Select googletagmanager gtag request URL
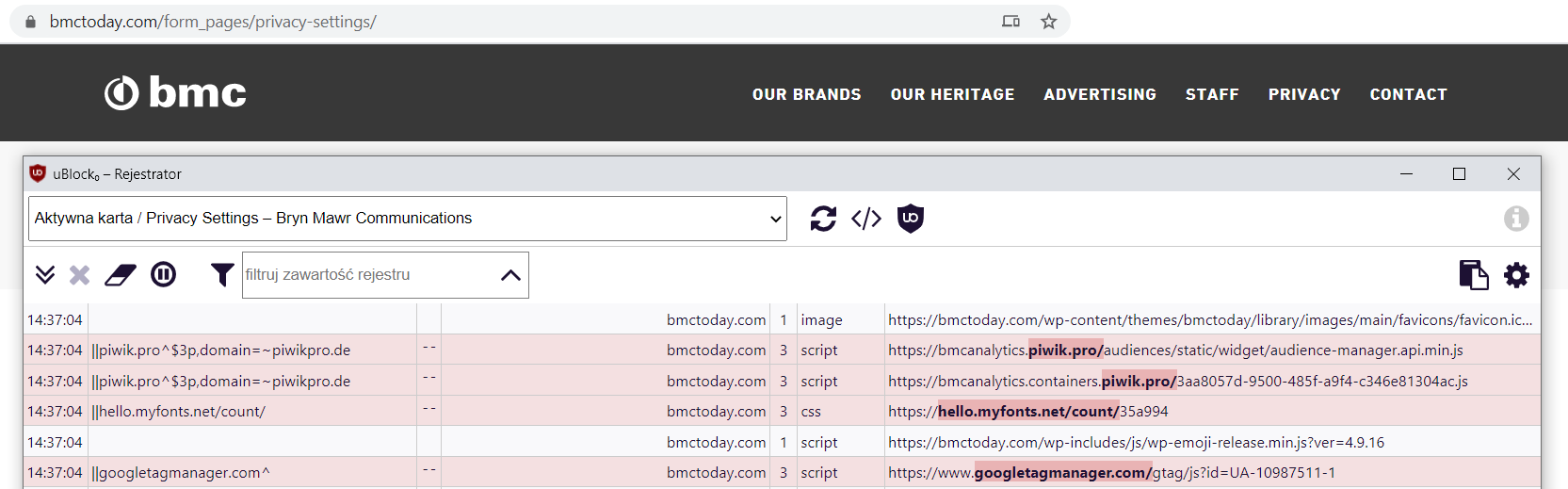 (1111, 473)
